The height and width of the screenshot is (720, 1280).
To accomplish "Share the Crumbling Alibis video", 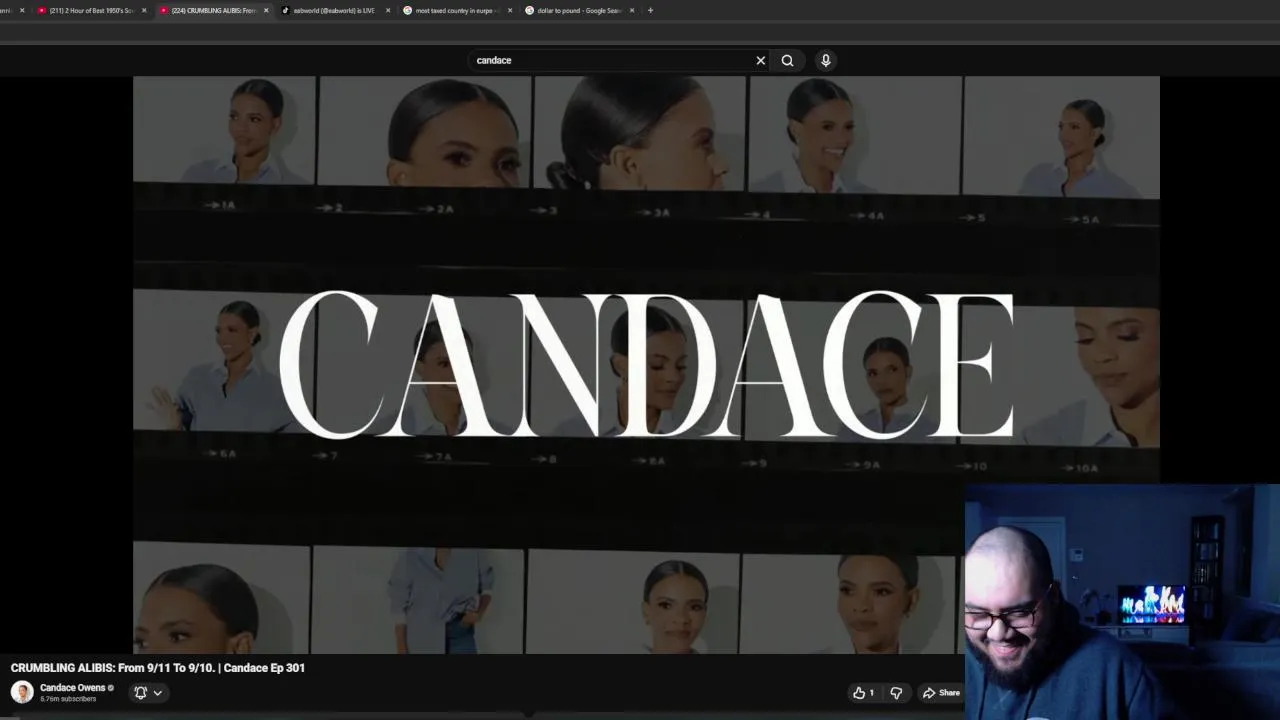I will tap(941, 693).
